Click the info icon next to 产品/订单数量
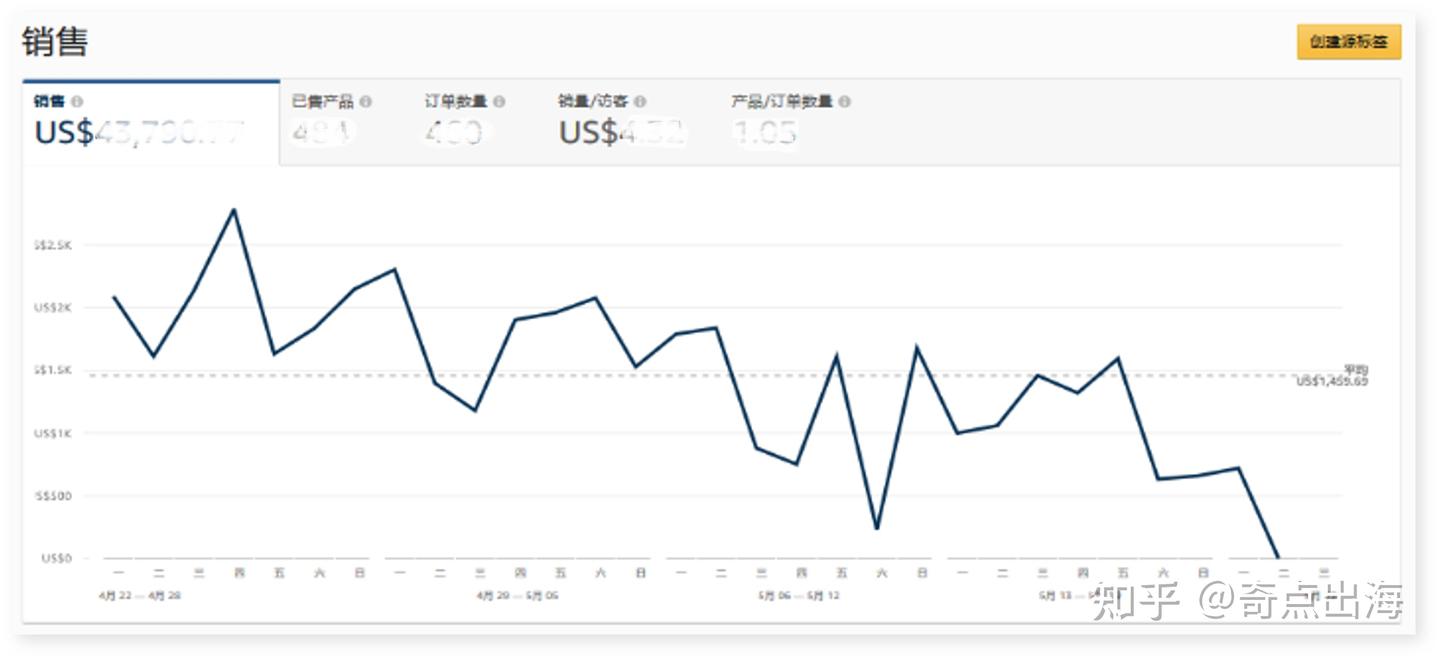The width and height of the screenshot is (1440, 659). coord(845,102)
